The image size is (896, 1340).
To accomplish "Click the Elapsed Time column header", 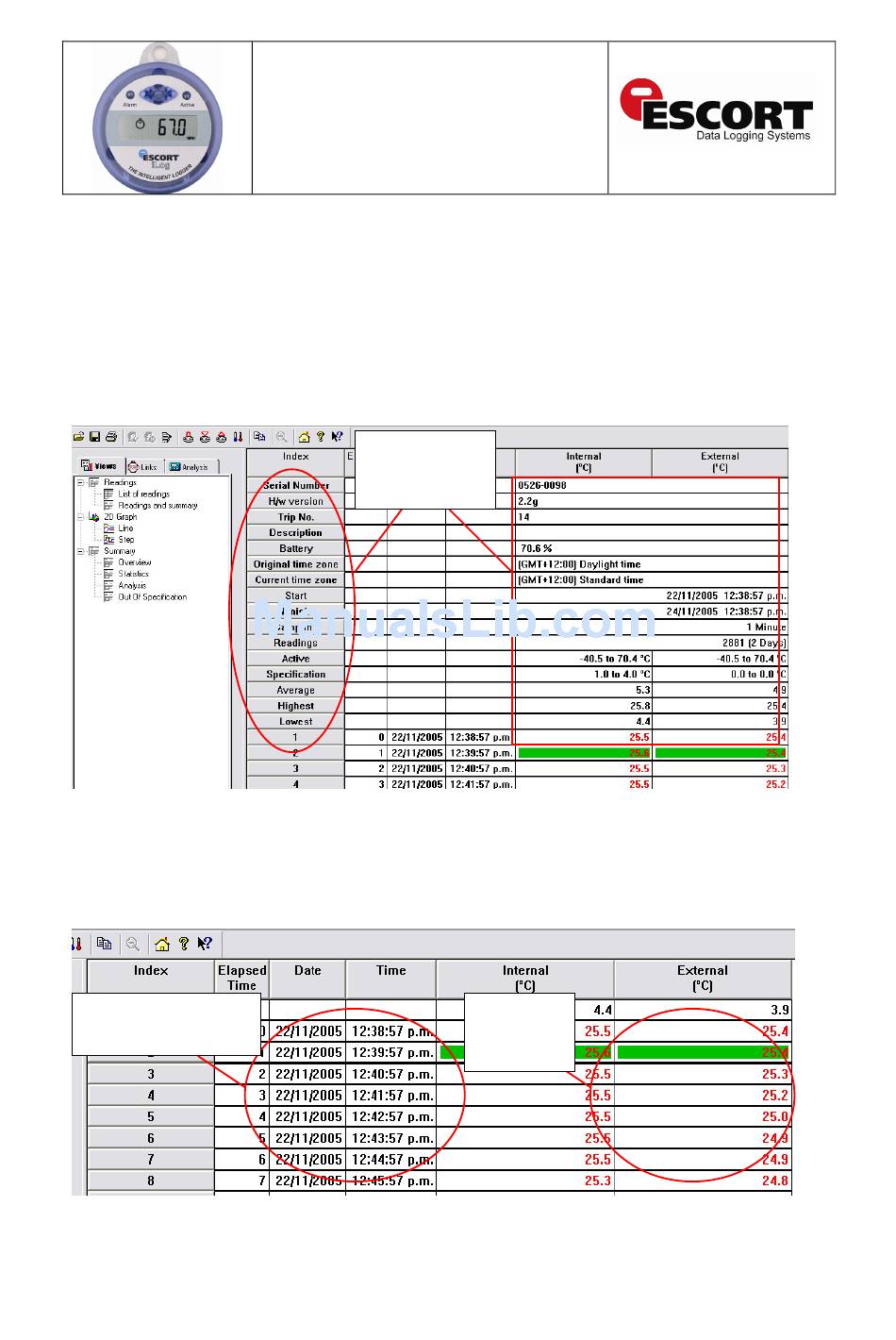I will (241, 978).
